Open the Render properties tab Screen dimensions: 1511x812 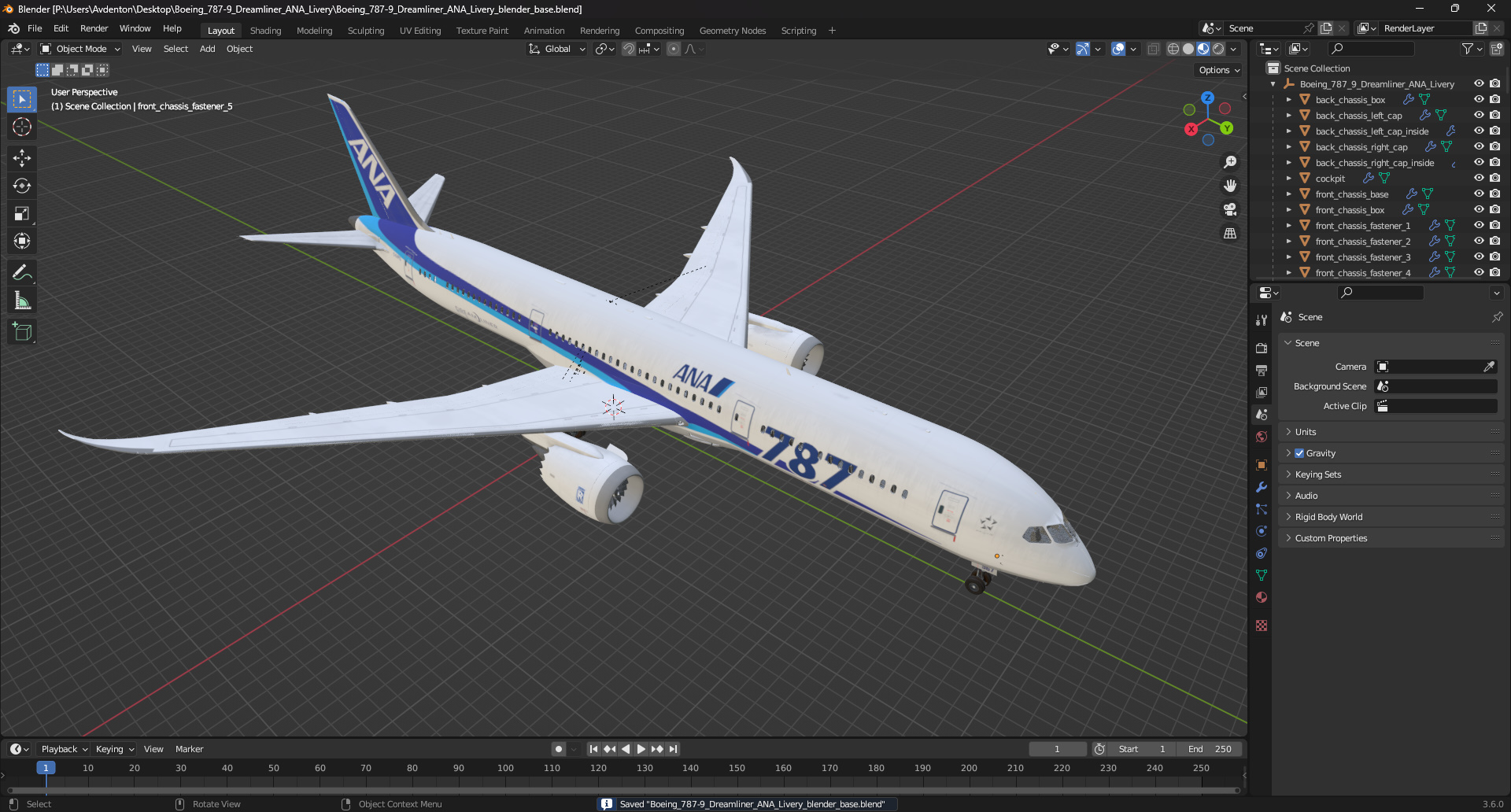1262,349
